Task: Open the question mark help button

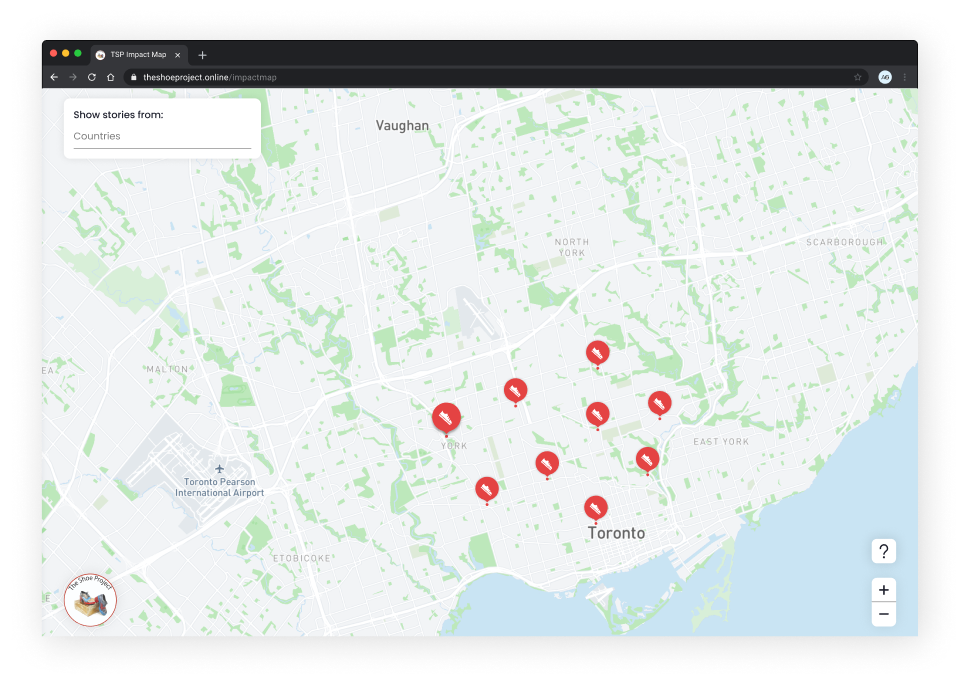Action: click(883, 551)
